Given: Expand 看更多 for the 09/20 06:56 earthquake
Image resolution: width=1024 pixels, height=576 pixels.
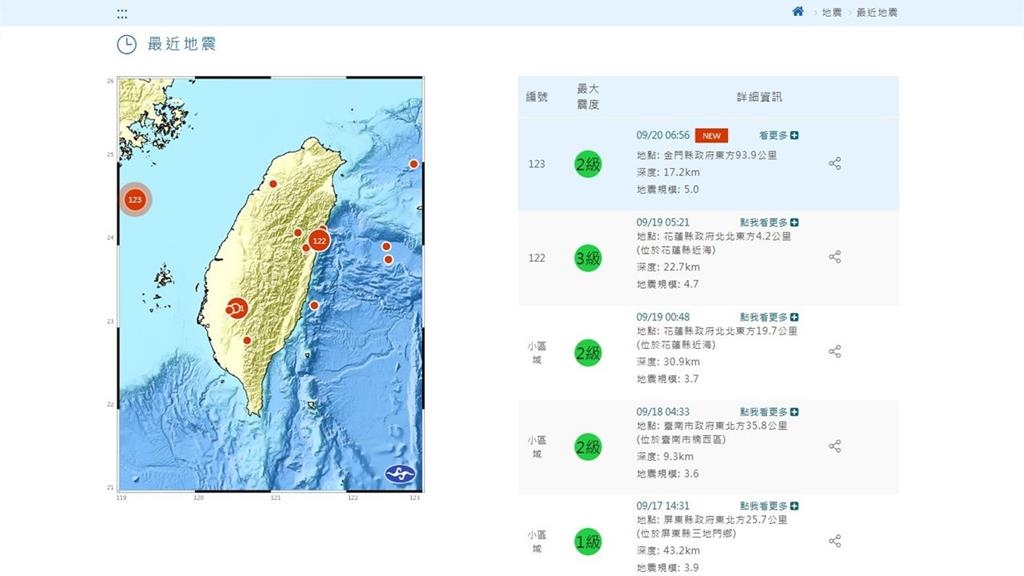Looking at the screenshot, I should click(x=778, y=135).
